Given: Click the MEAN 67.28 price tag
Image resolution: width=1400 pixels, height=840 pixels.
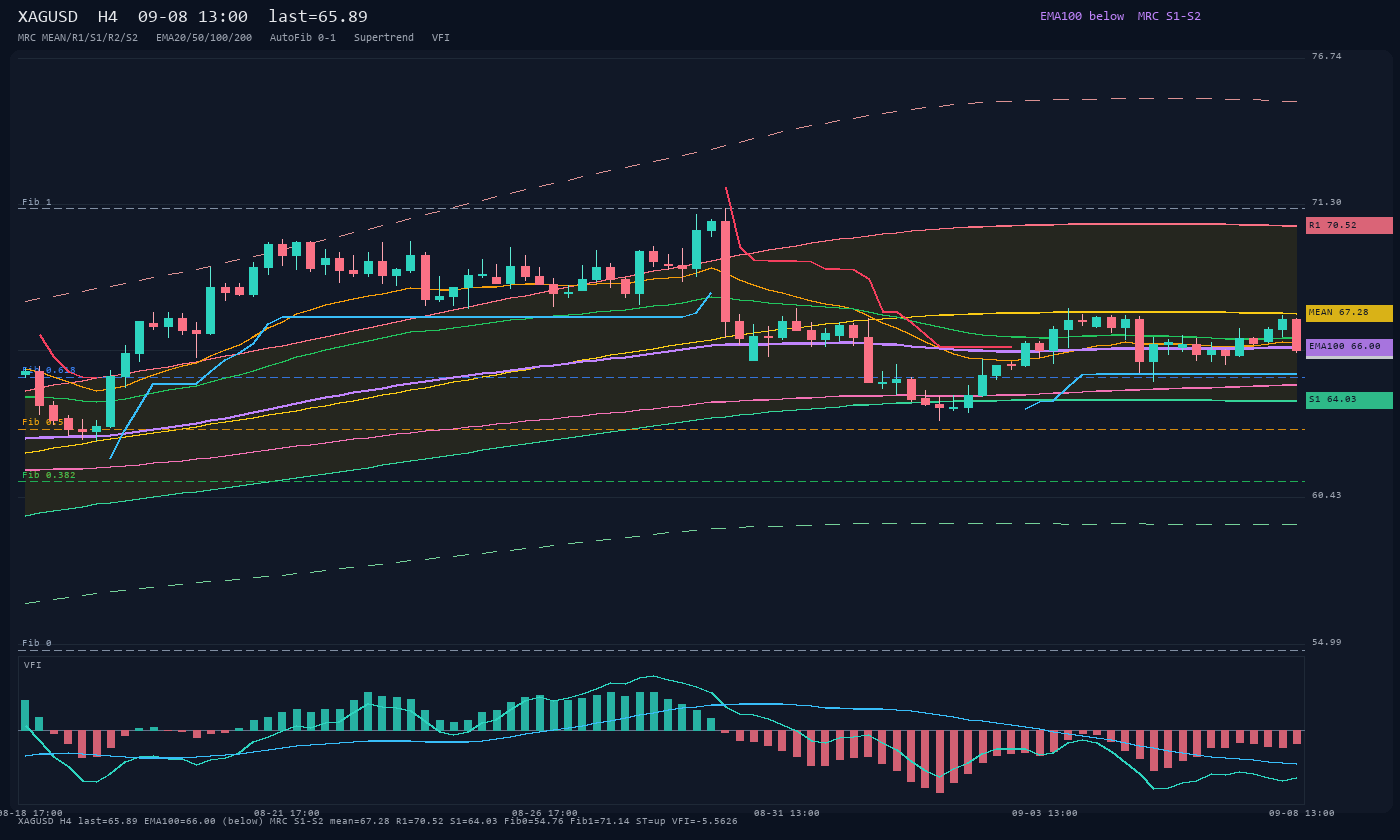Looking at the screenshot, I should 1349,313.
